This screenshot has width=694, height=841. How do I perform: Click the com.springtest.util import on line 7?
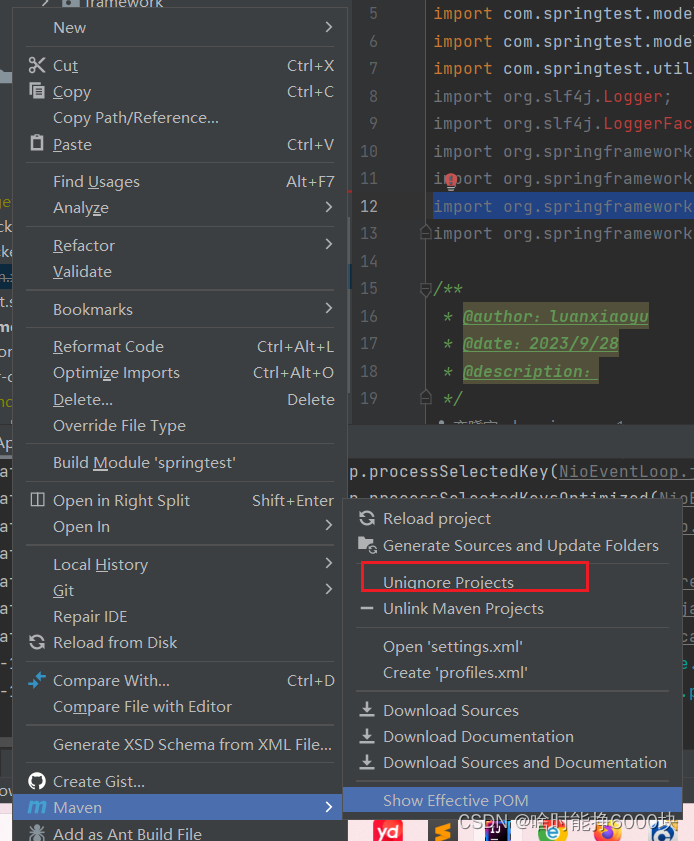click(x=563, y=69)
